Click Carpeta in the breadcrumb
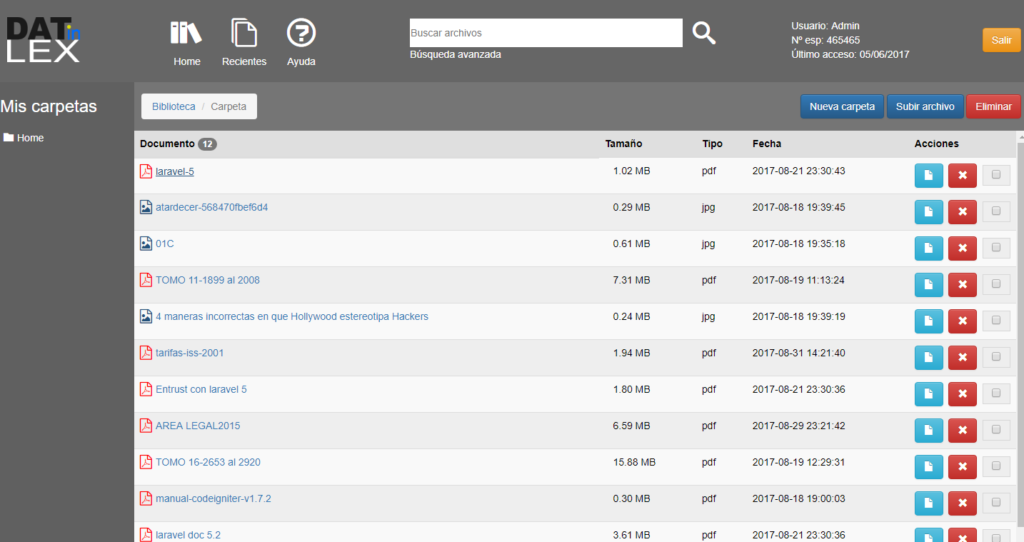 pos(229,106)
